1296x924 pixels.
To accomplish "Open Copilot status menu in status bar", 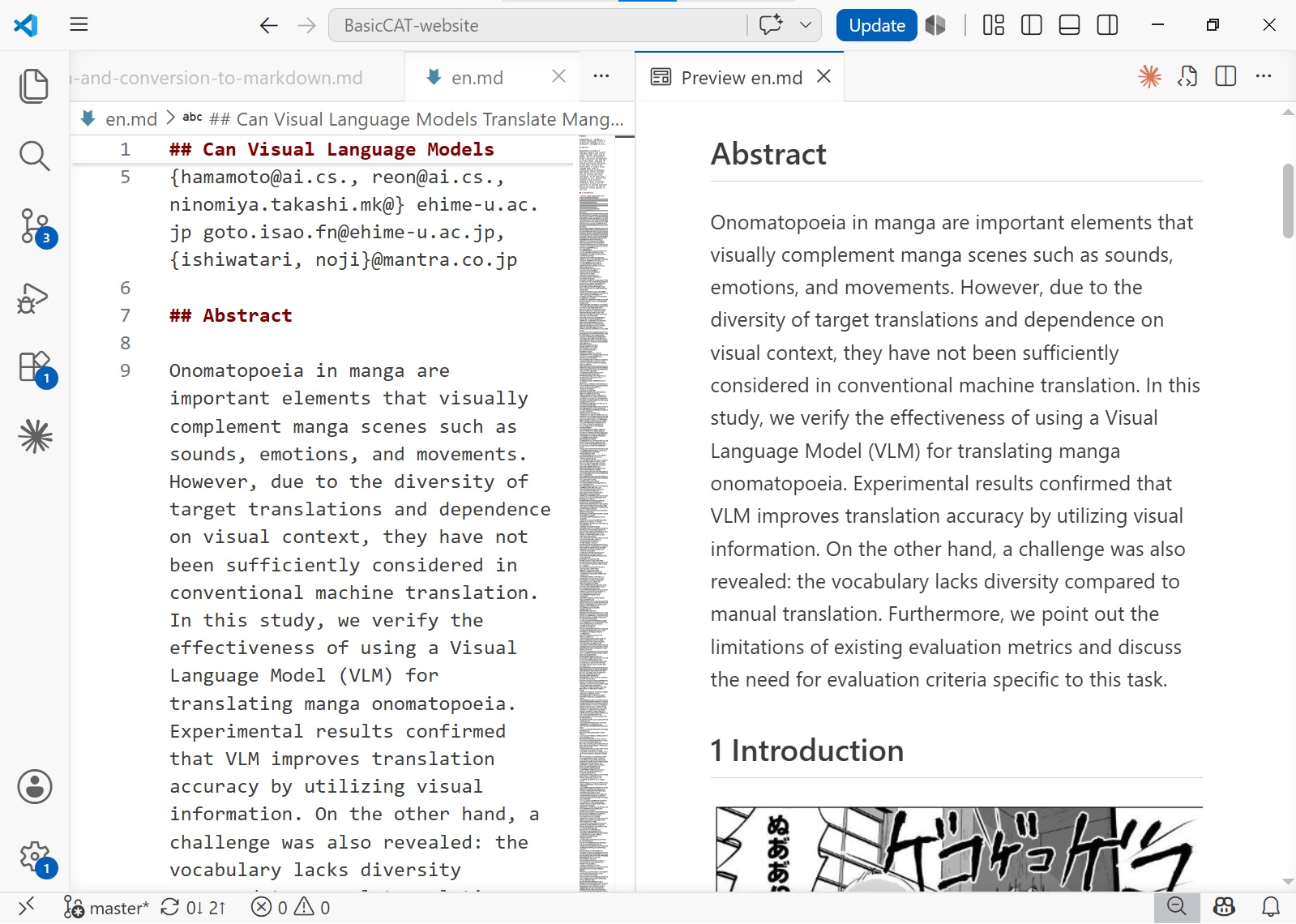I will (x=1224, y=908).
